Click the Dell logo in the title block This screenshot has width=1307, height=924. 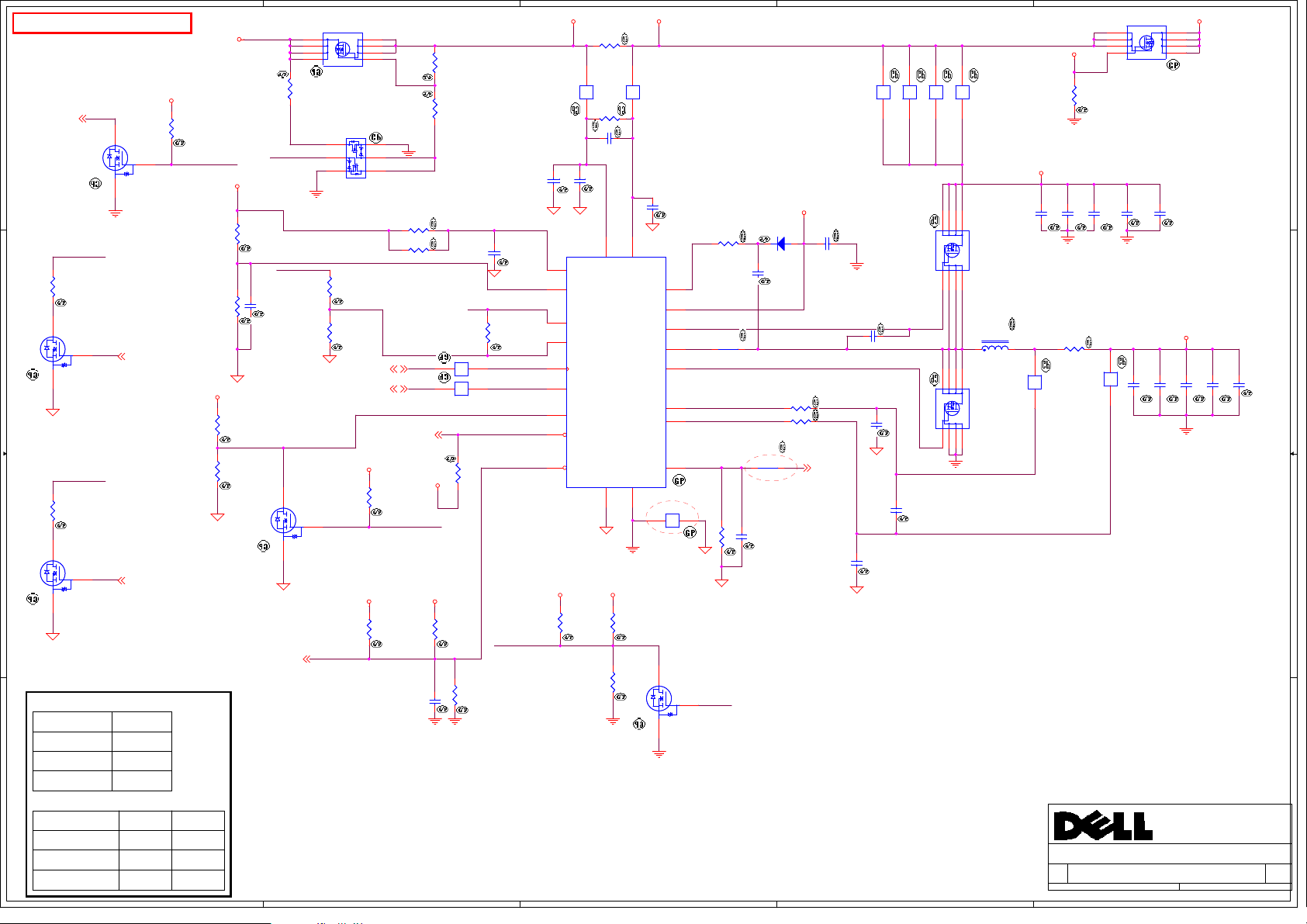1102,826
